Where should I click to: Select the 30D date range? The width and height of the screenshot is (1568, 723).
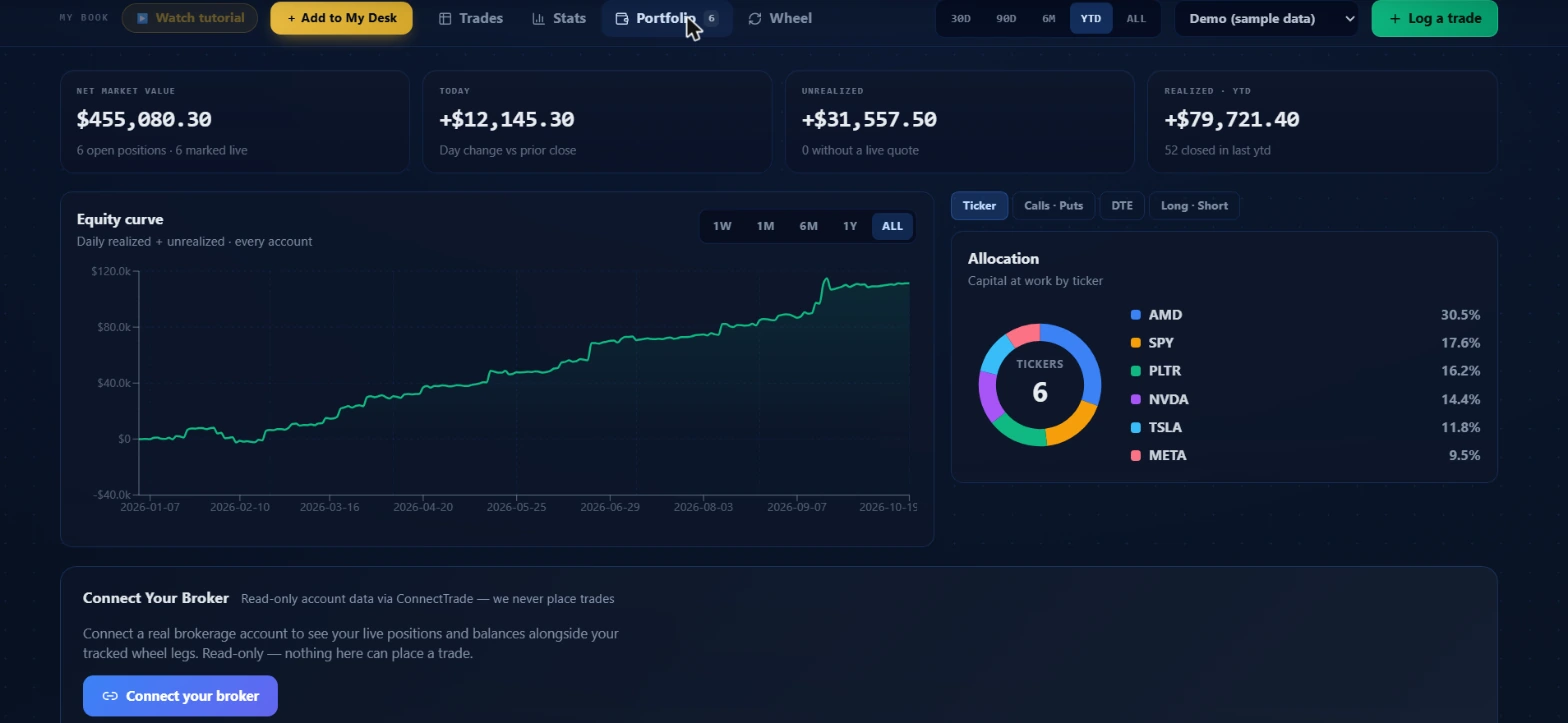[x=961, y=18]
